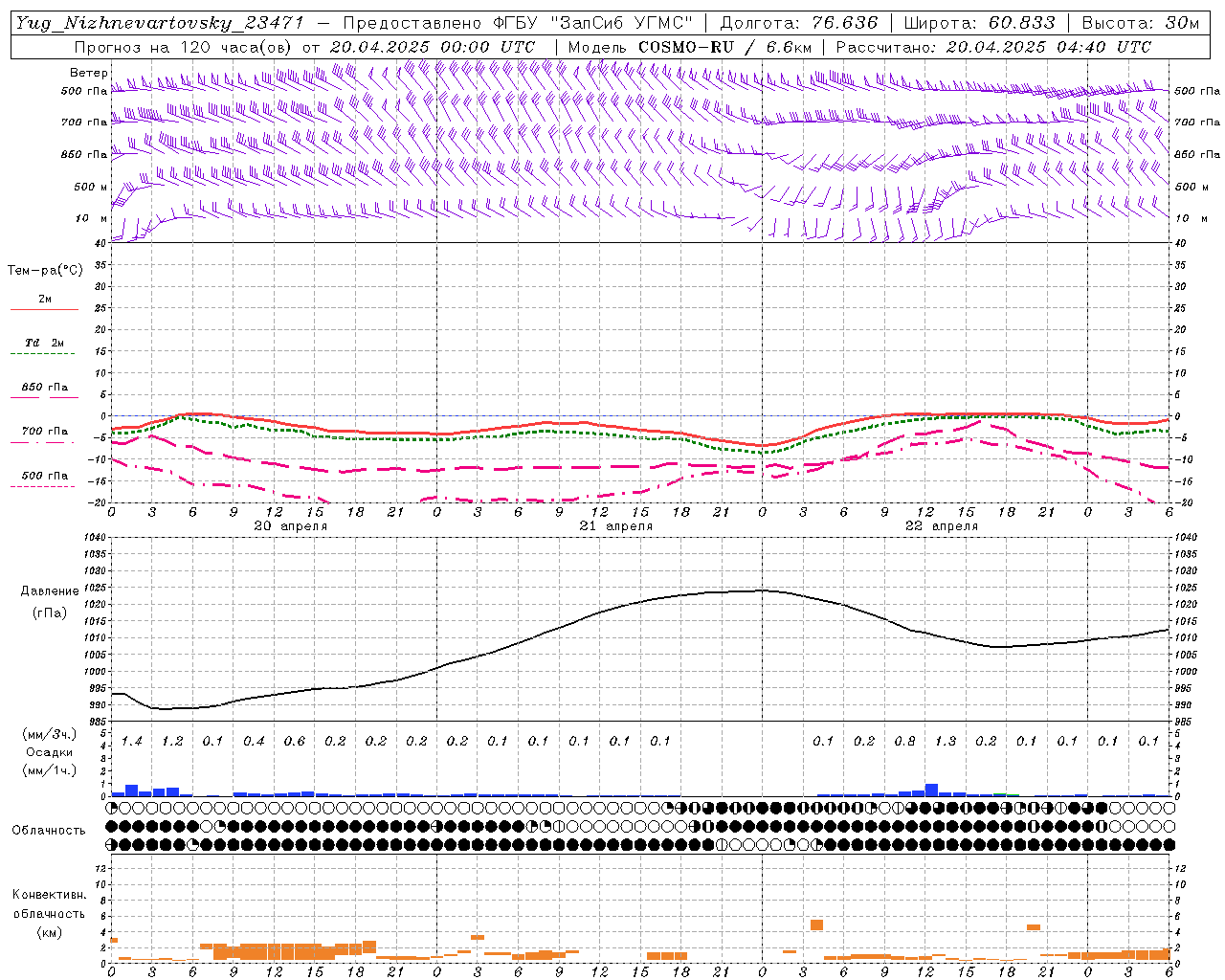Click the 700 гПа temperature legend entry
The height and width of the screenshot is (980, 1225).
[x=44, y=434]
